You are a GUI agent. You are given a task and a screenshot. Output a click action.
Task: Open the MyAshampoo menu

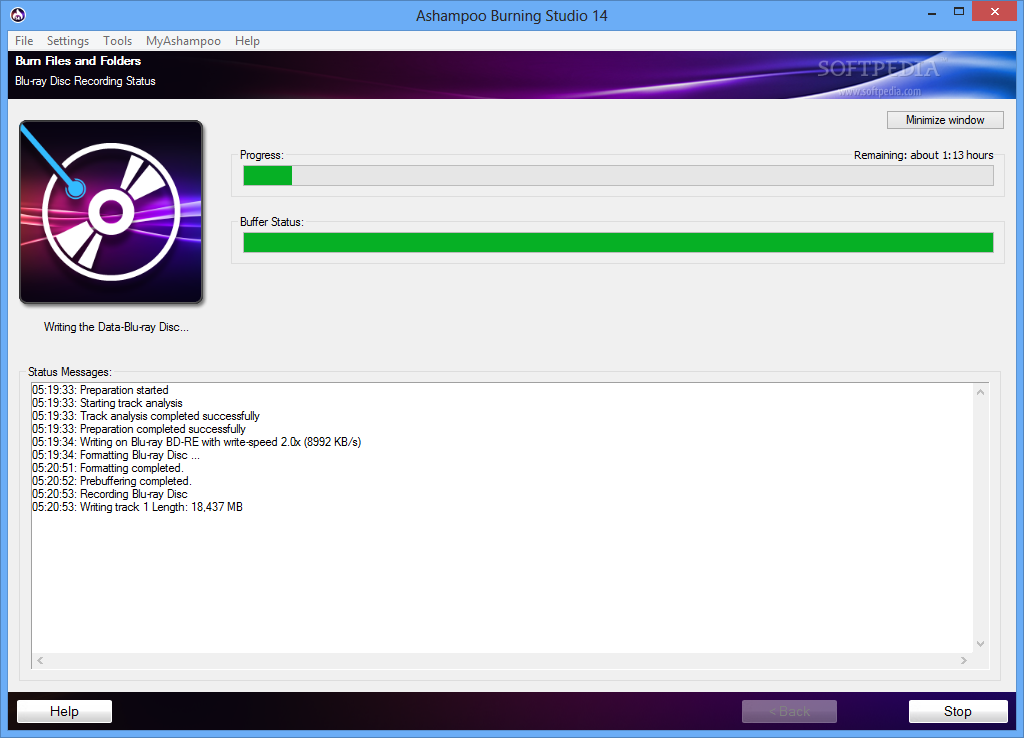coord(184,40)
